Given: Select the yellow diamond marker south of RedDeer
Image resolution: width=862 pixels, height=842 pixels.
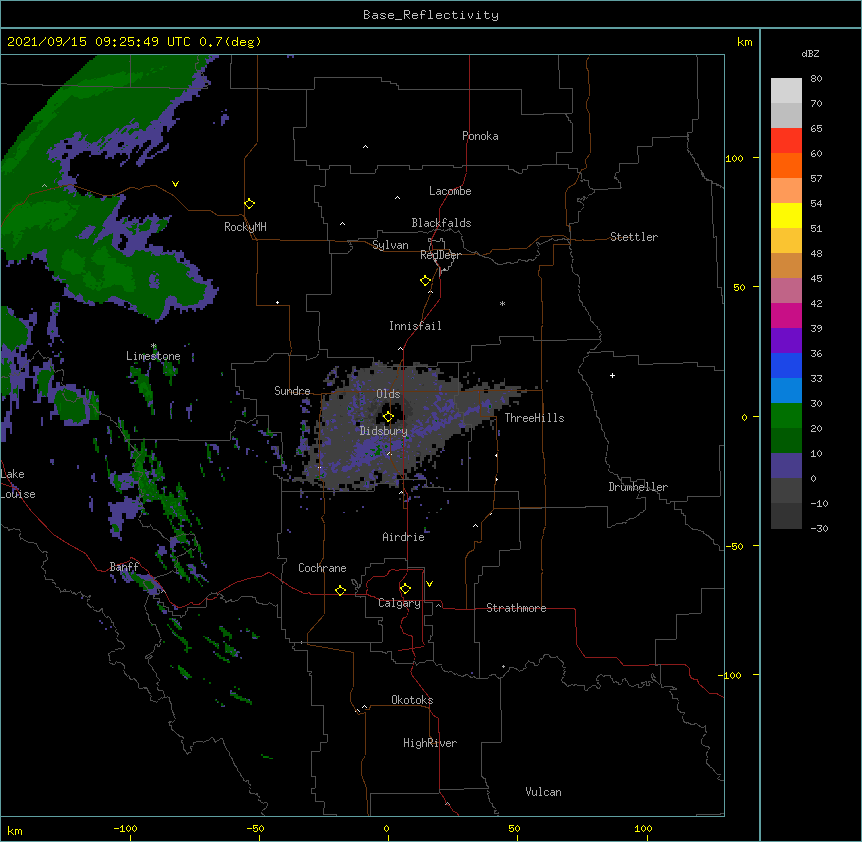Looking at the screenshot, I should 426,281.
